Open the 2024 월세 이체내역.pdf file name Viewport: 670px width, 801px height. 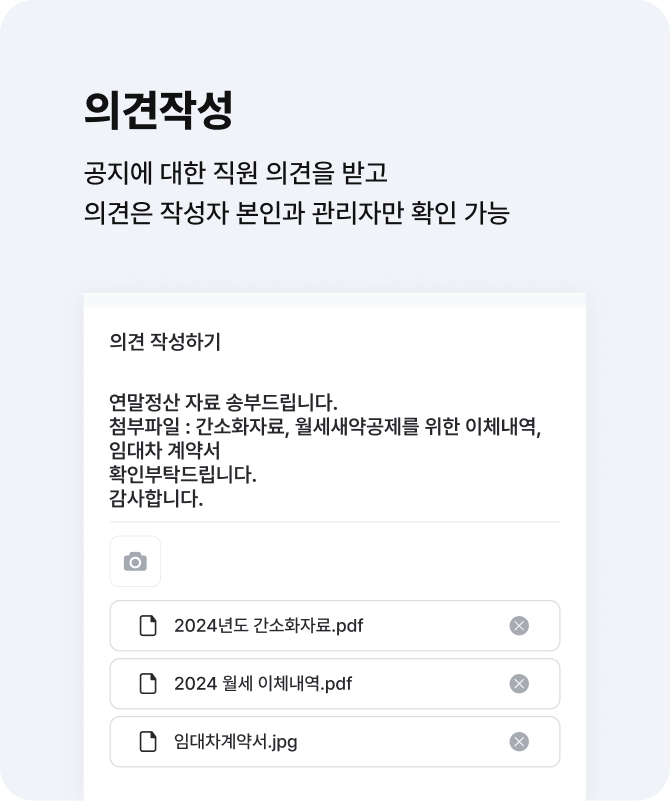(x=262, y=684)
